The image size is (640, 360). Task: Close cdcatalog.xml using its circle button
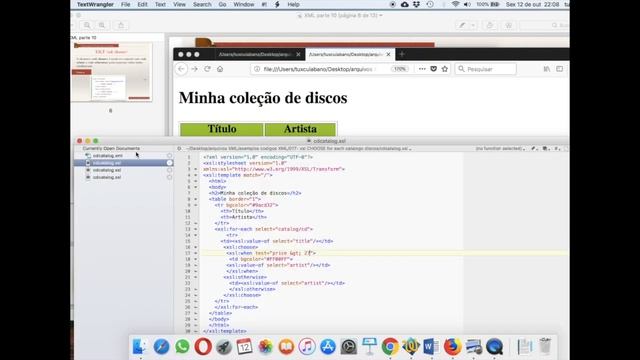(x=169, y=156)
